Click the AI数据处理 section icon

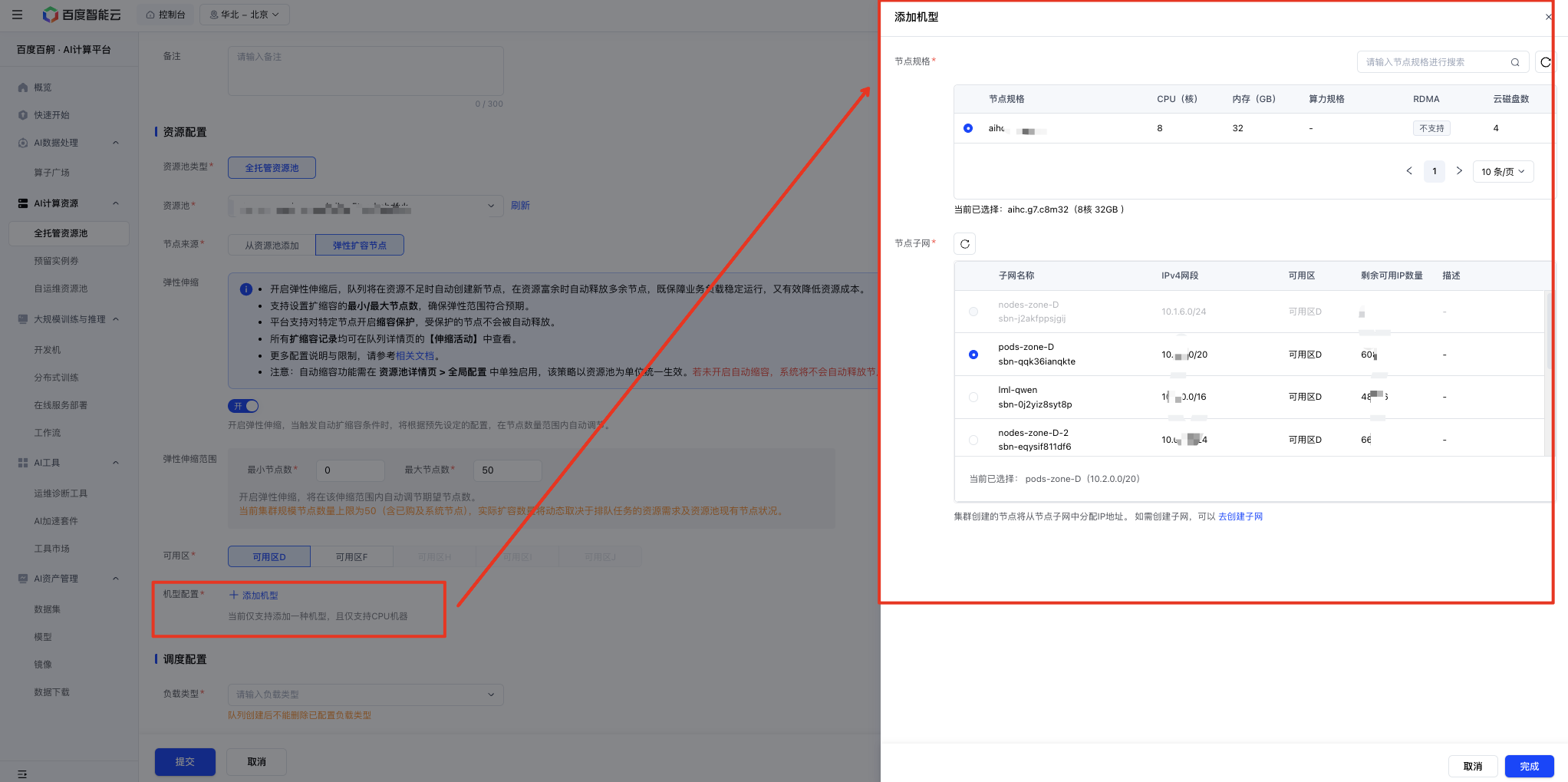point(23,143)
